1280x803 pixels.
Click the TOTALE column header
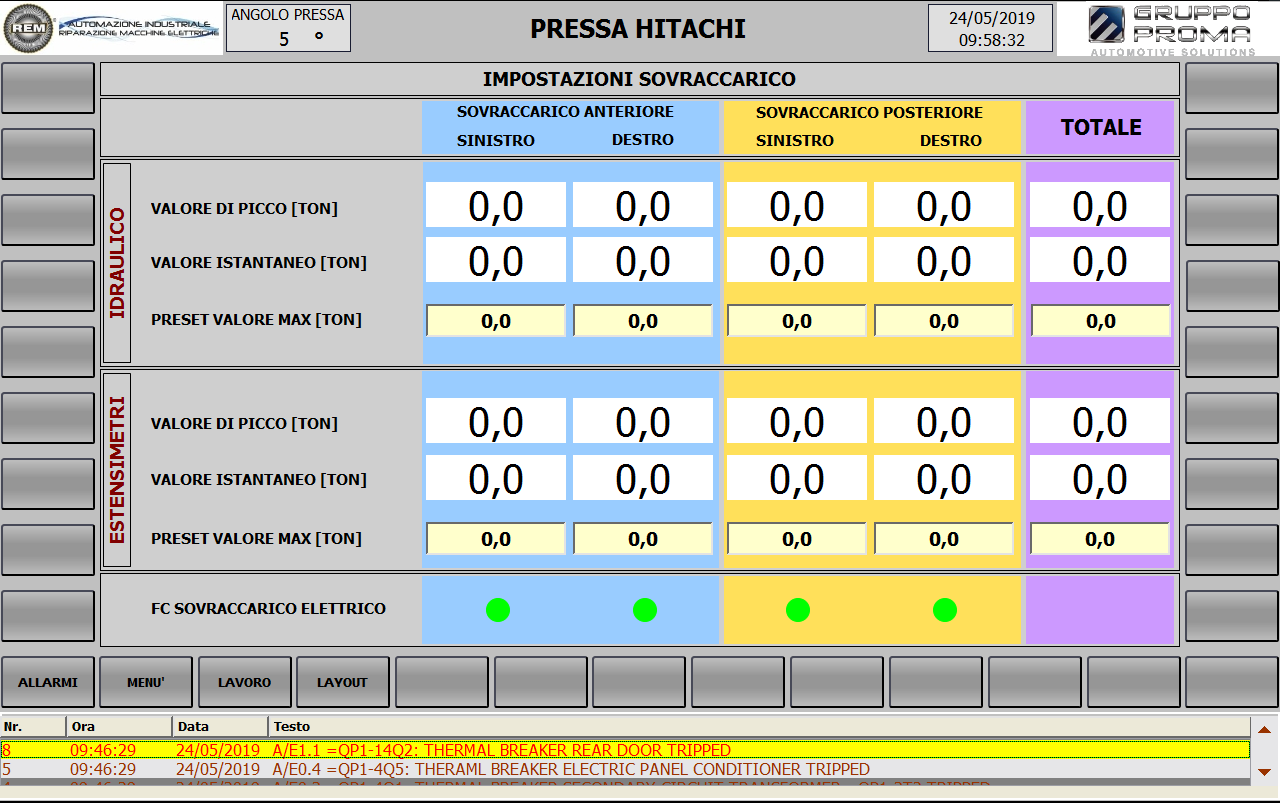tap(1101, 127)
